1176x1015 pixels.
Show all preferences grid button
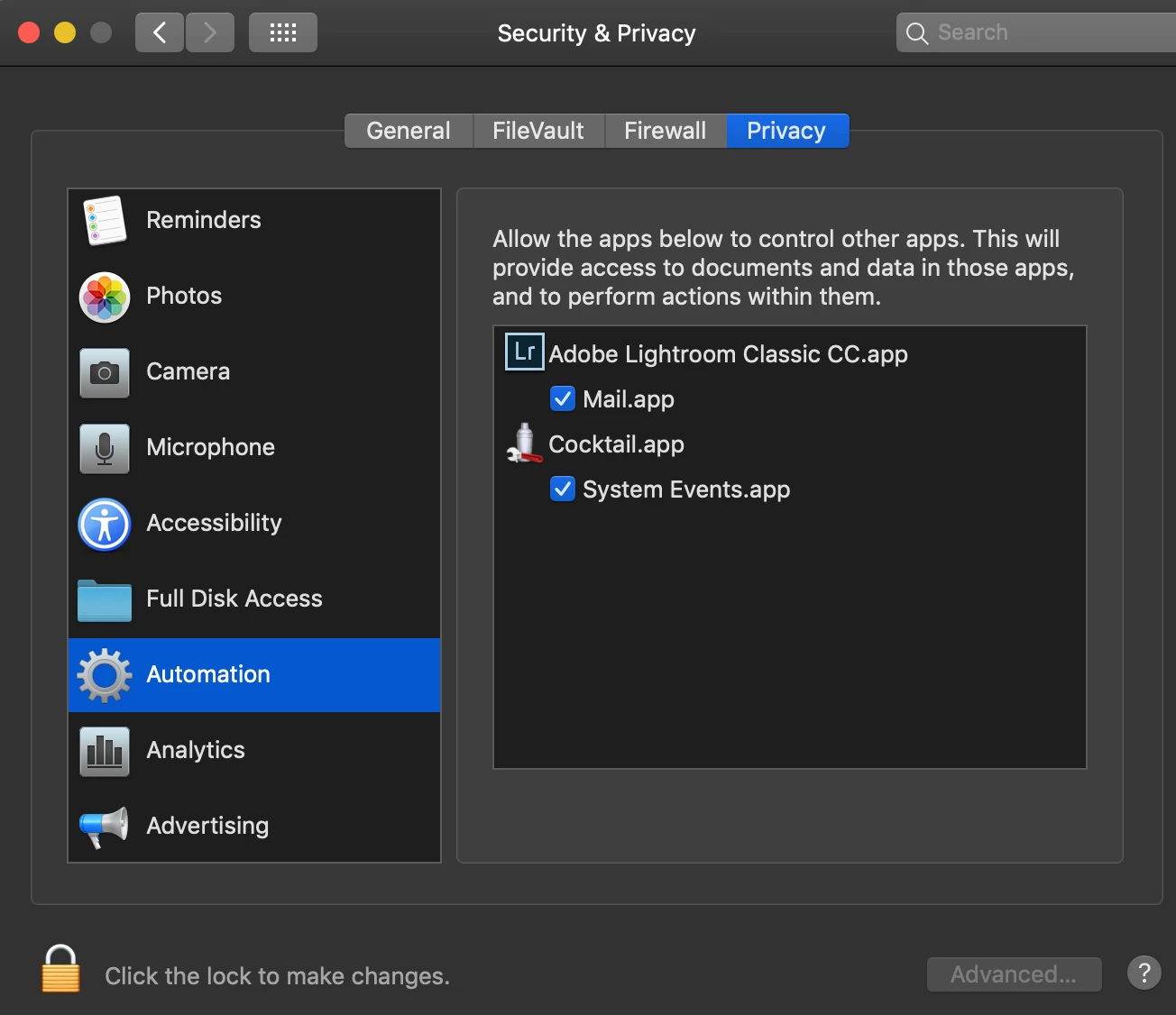(x=283, y=32)
